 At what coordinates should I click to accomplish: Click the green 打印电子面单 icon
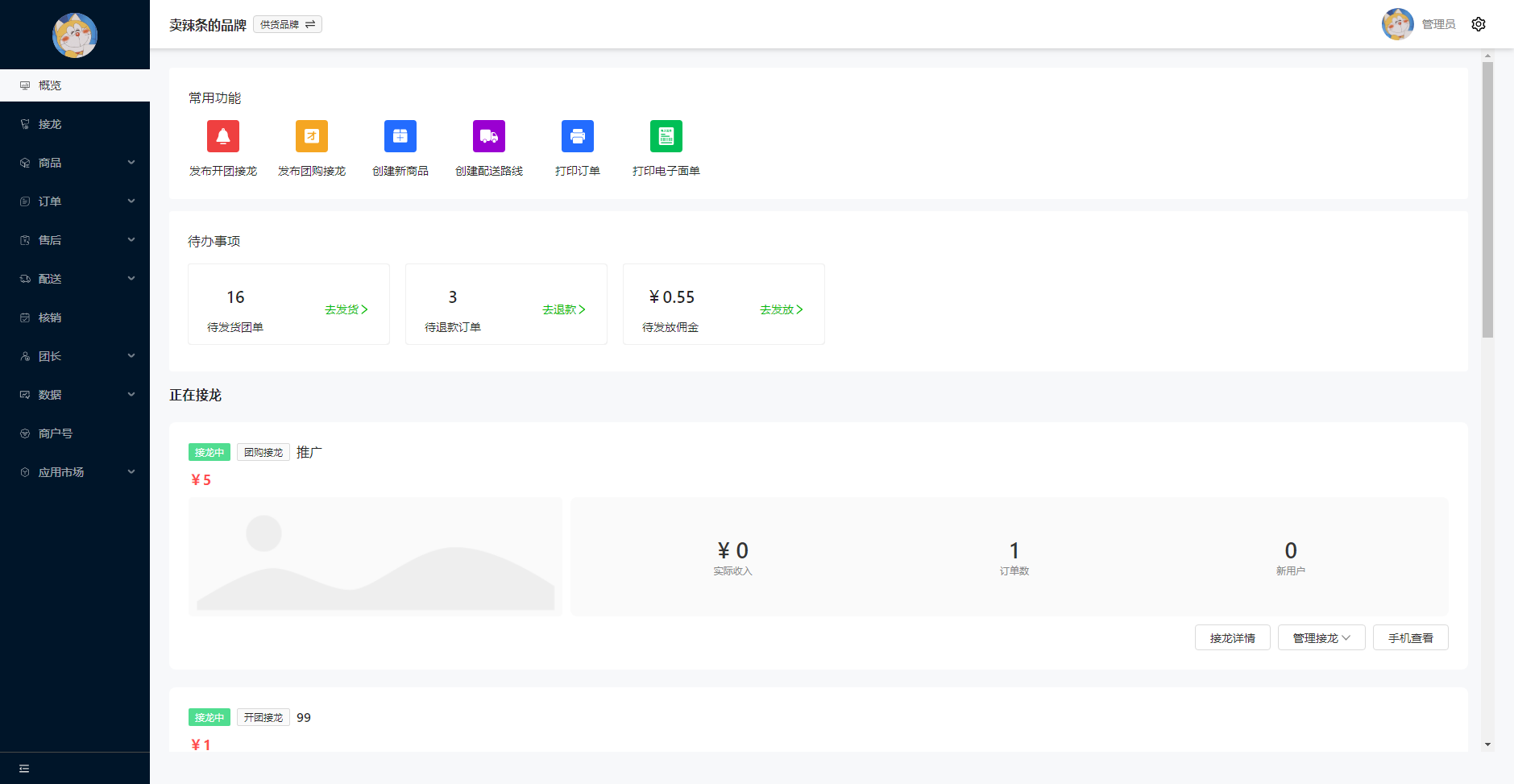pyautogui.click(x=666, y=136)
